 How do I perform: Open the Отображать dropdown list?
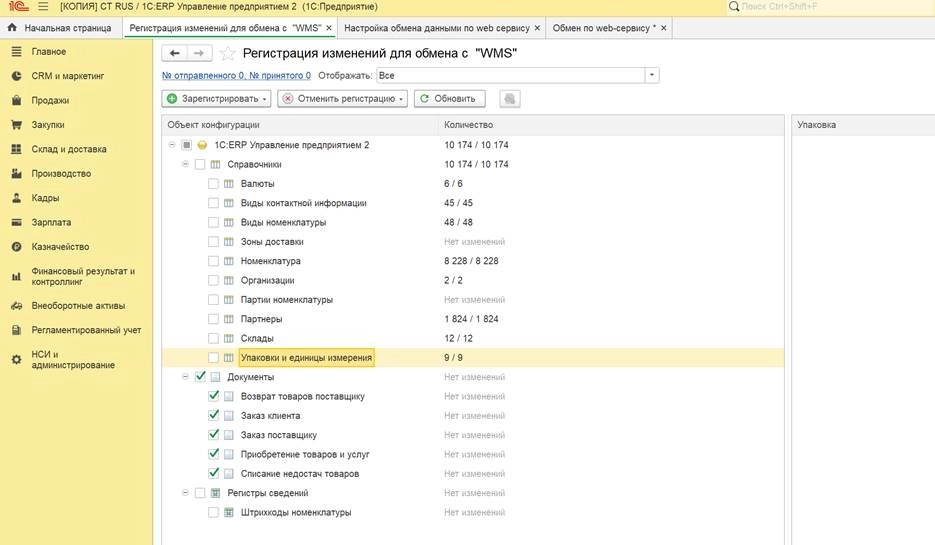(652, 75)
